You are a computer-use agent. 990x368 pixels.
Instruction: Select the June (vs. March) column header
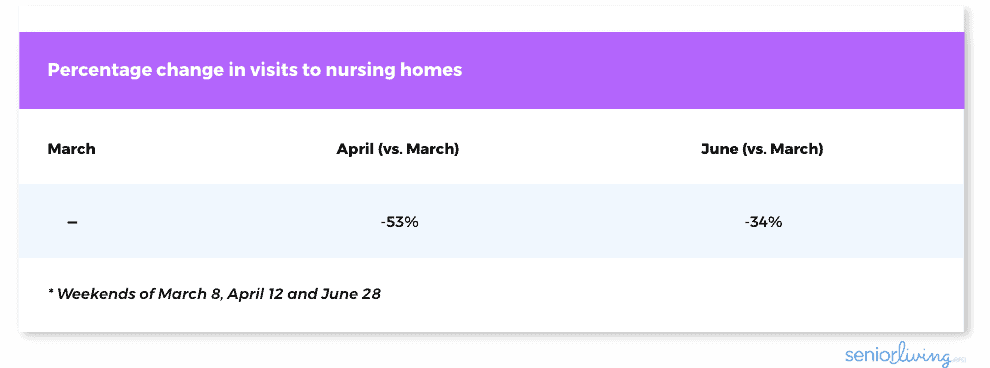click(761, 150)
